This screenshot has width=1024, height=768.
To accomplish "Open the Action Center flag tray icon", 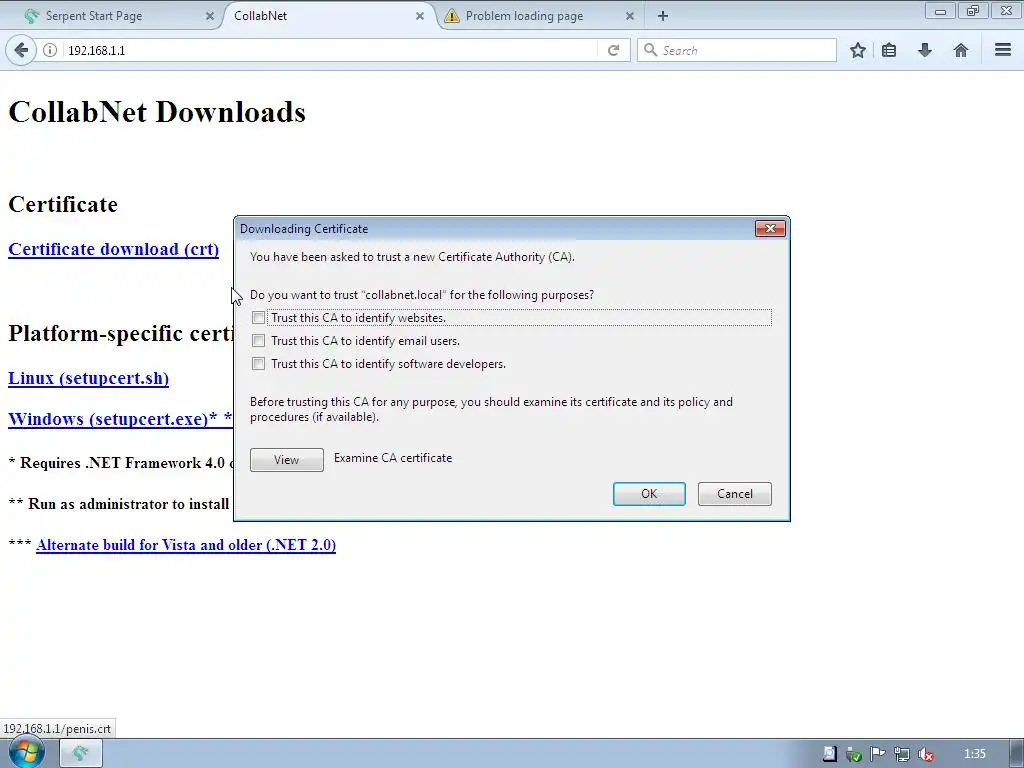I will point(877,754).
